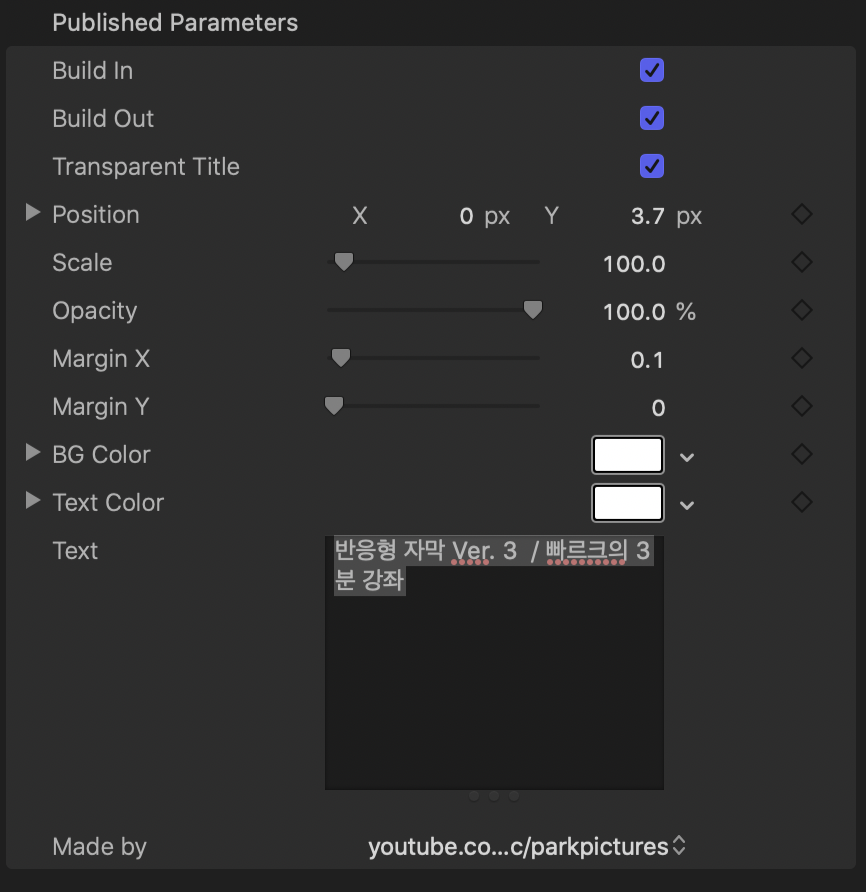
Task: Uncheck the Build In checkbox
Action: pos(651,71)
